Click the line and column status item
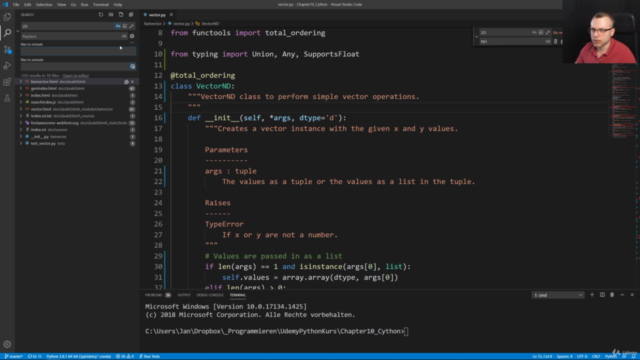The image size is (640, 360). 542,356
